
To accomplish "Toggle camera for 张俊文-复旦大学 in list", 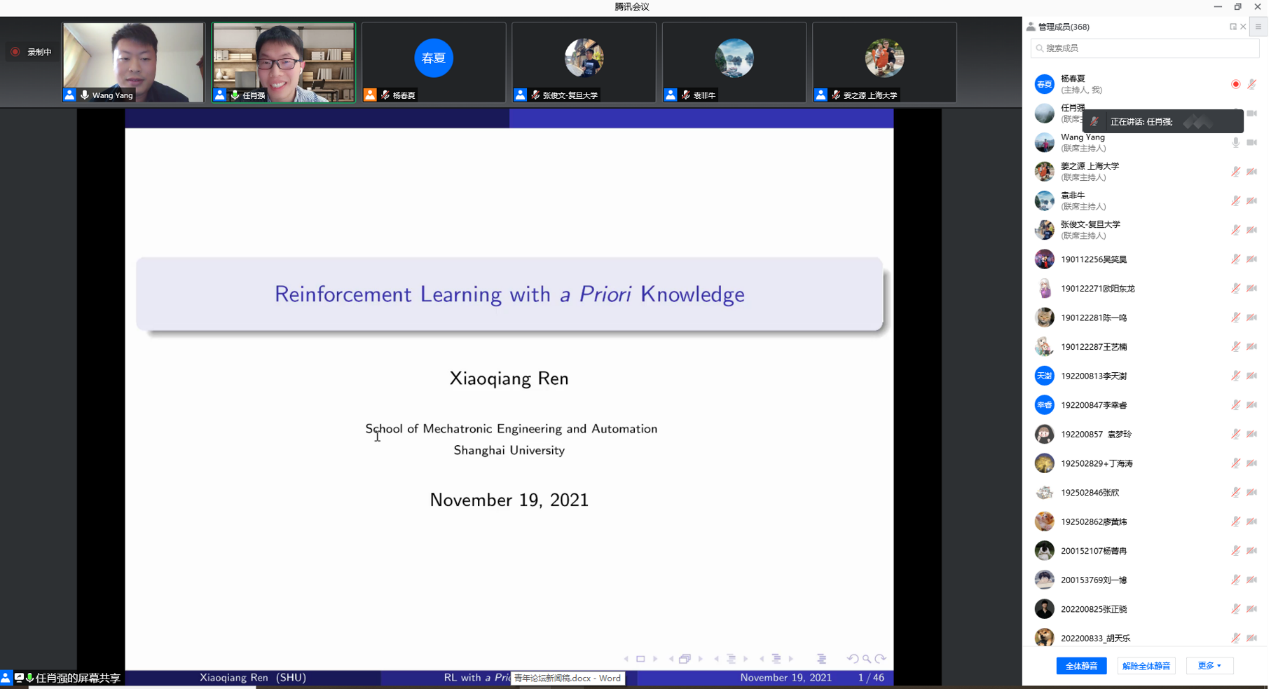I will [x=1251, y=229].
